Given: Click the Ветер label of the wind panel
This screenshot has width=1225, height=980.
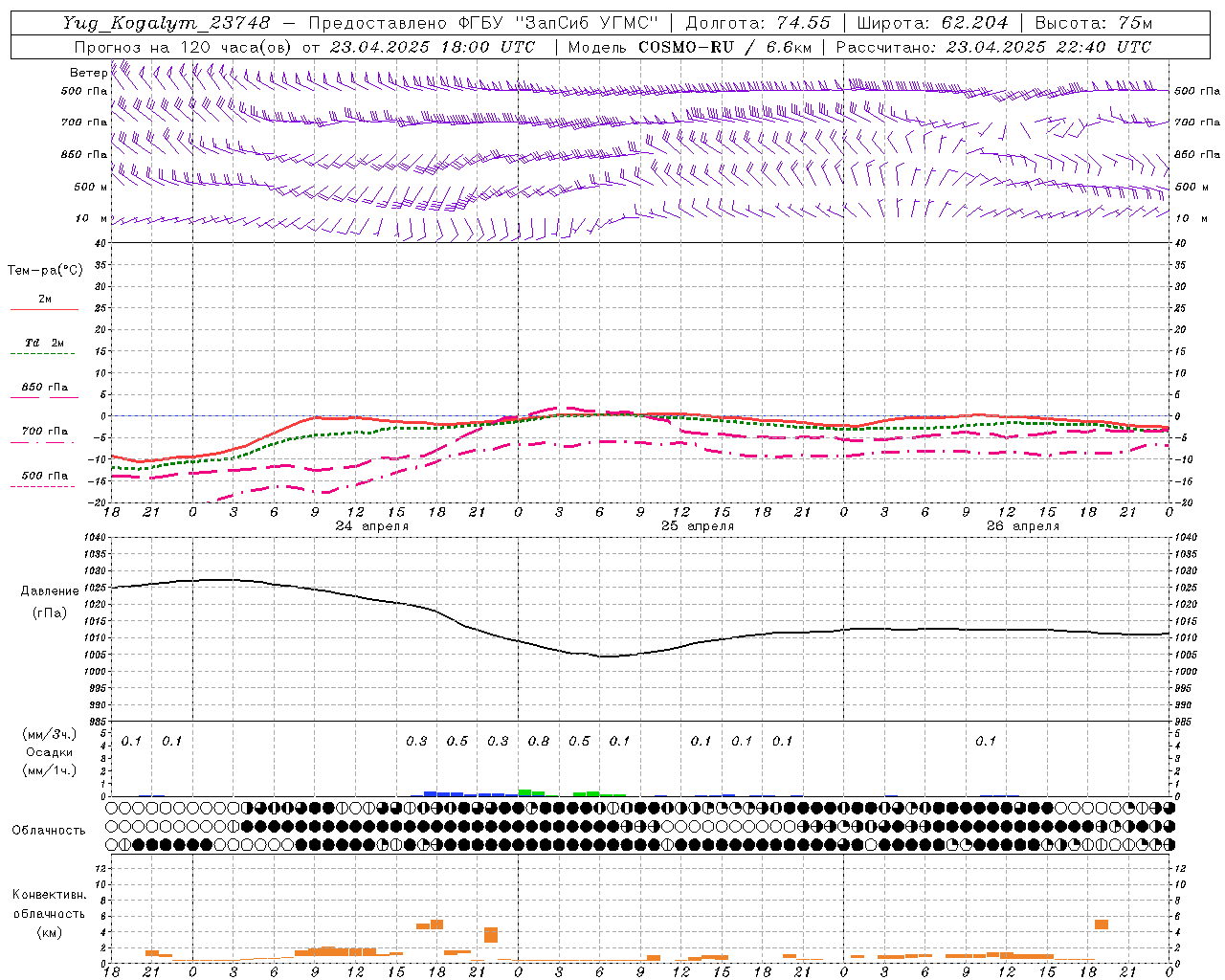Looking at the screenshot, I should tap(89, 73).
